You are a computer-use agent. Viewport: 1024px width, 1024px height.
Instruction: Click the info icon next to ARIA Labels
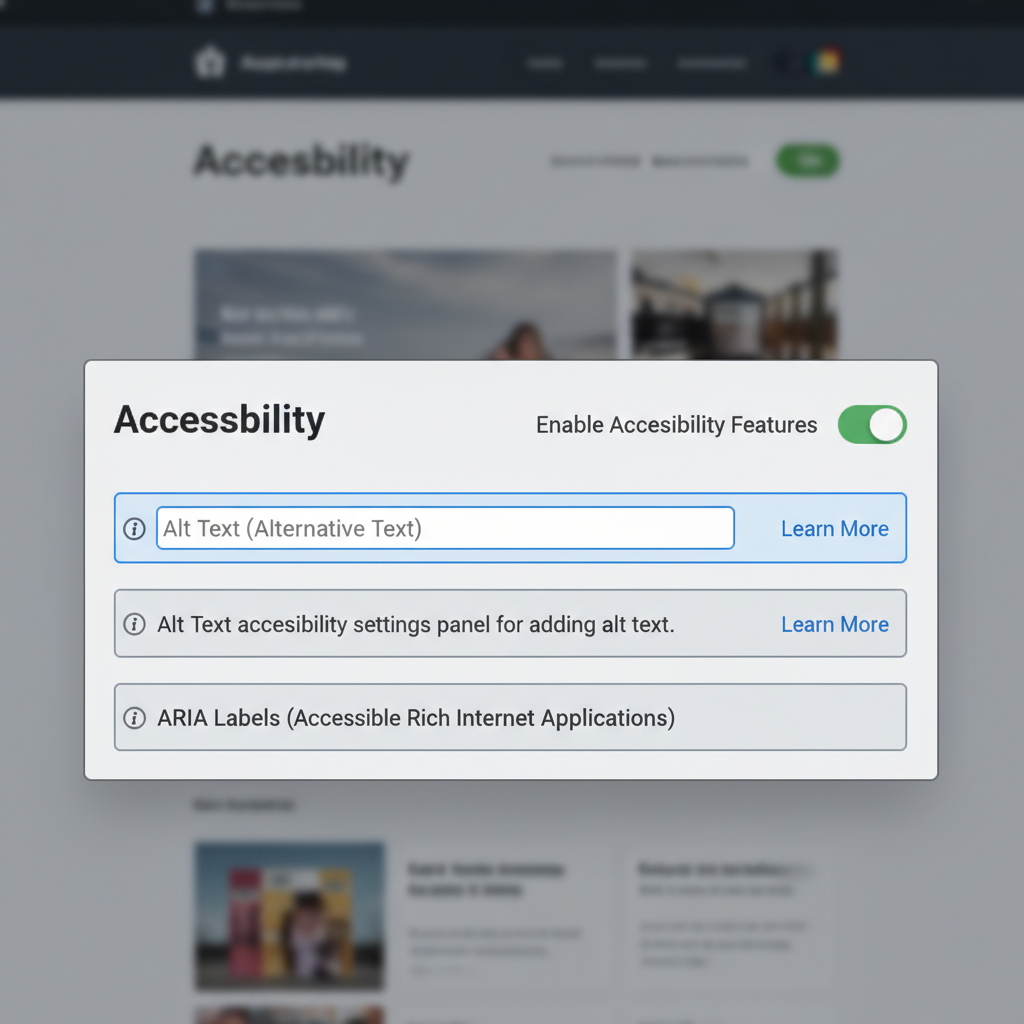point(134,717)
